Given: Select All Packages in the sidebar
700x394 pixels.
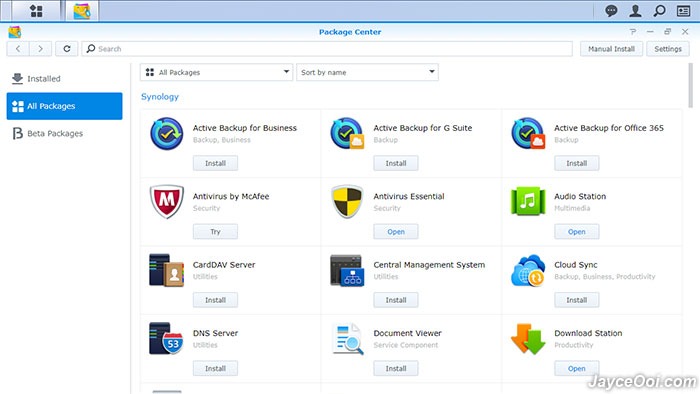Looking at the screenshot, I should [x=64, y=106].
